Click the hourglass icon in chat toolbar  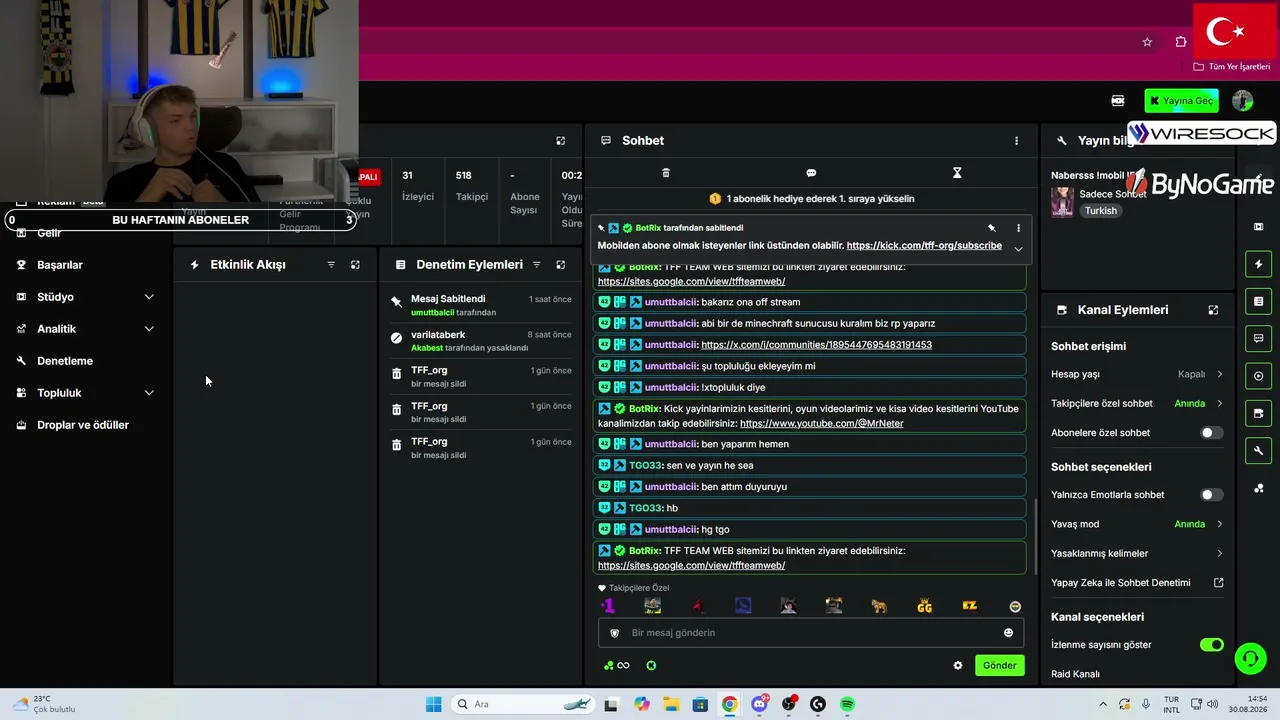pos(957,173)
